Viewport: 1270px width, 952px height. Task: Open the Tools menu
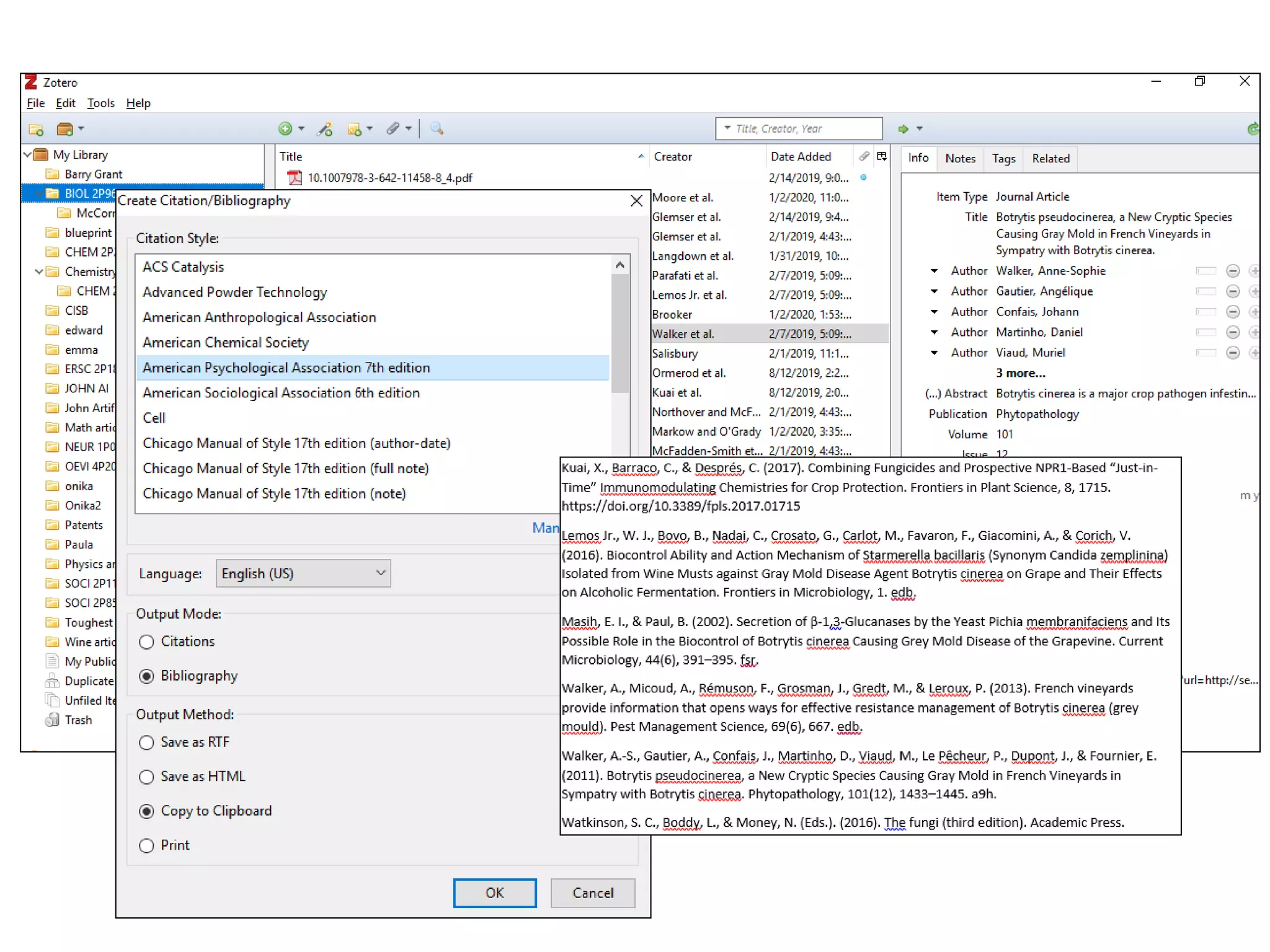pyautogui.click(x=100, y=104)
